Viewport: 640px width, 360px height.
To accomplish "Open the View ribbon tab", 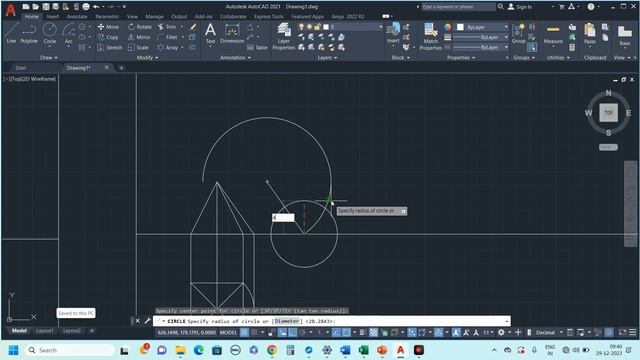I will pyautogui.click(x=132, y=17).
